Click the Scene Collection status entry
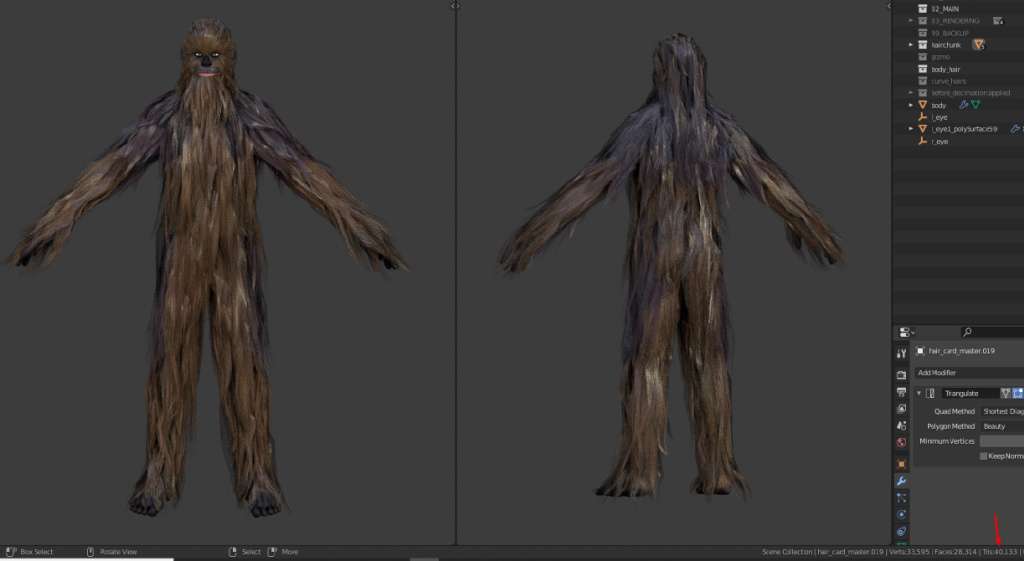1024x561 pixels. click(x=788, y=552)
